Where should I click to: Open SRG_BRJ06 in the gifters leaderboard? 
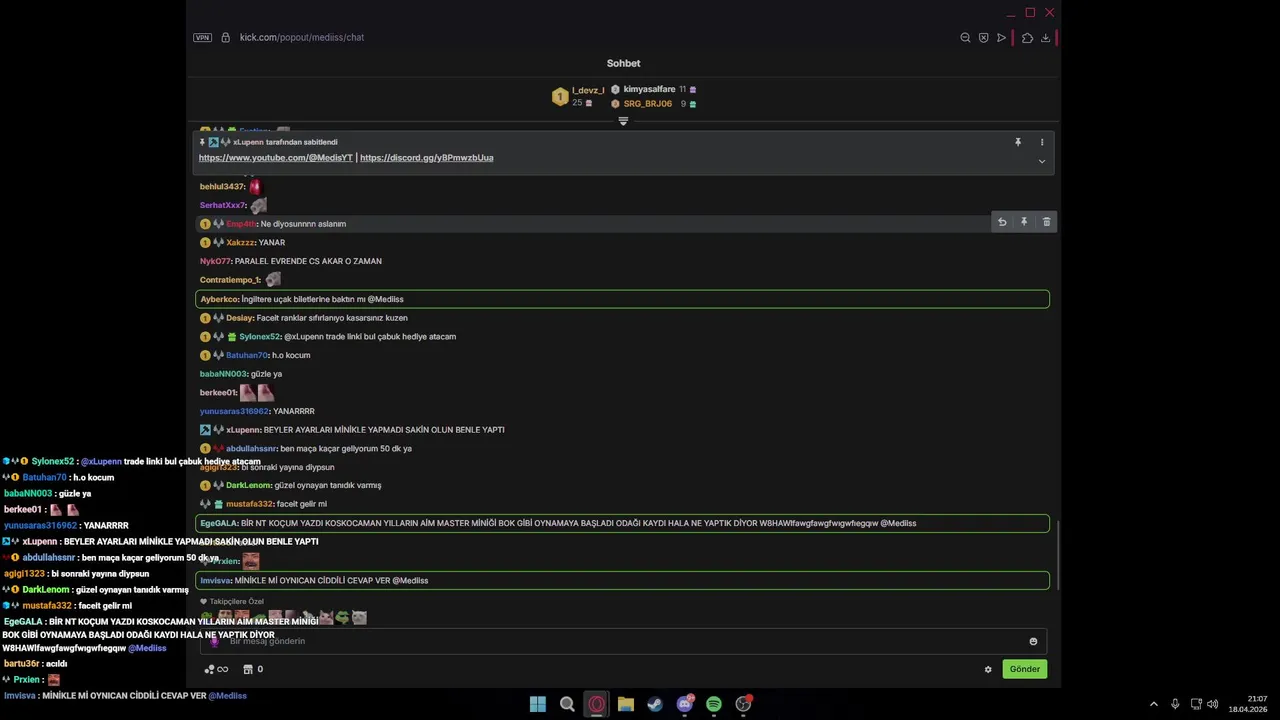point(647,104)
